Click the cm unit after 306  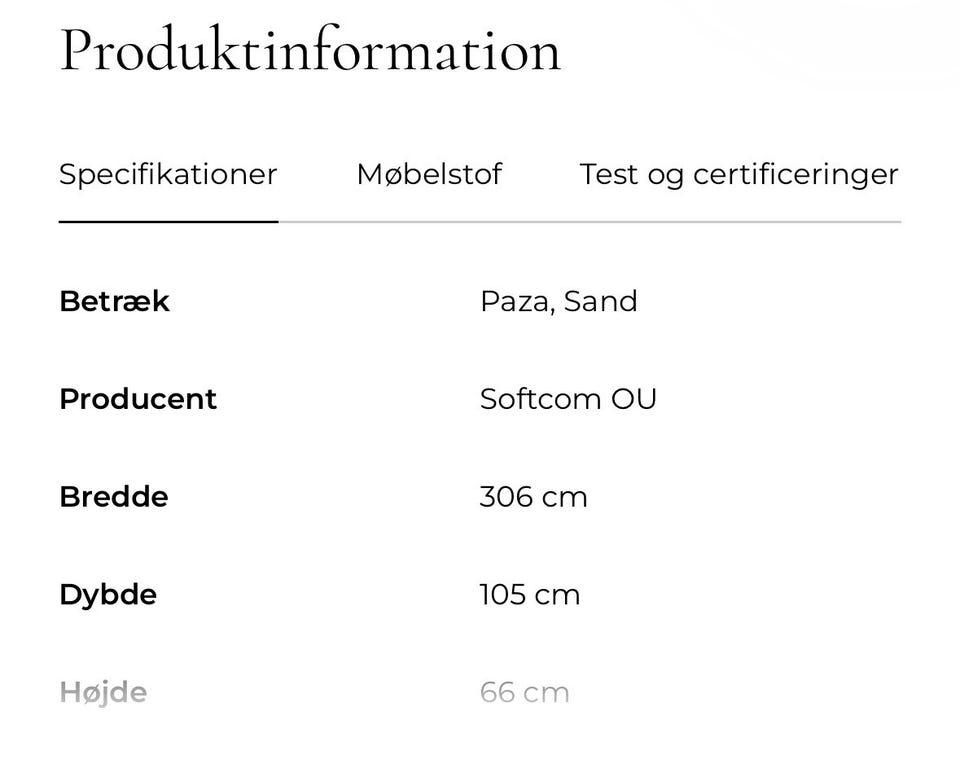[x=564, y=498]
